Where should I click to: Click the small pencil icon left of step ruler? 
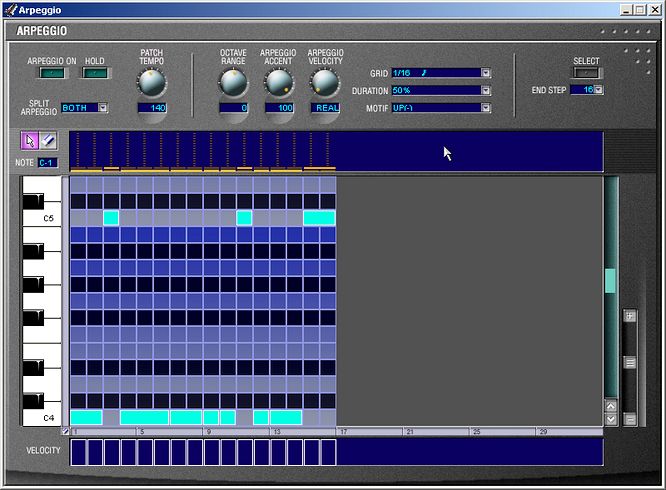click(x=65, y=431)
